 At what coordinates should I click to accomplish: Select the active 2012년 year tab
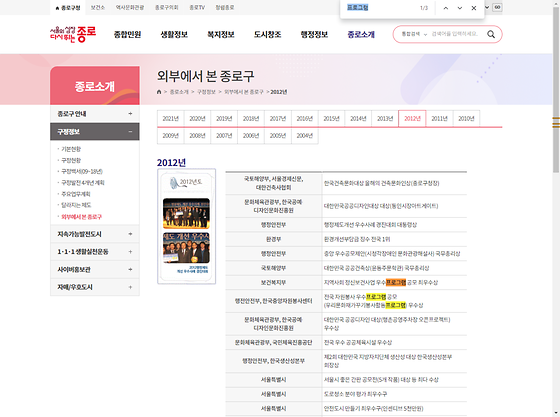412,119
